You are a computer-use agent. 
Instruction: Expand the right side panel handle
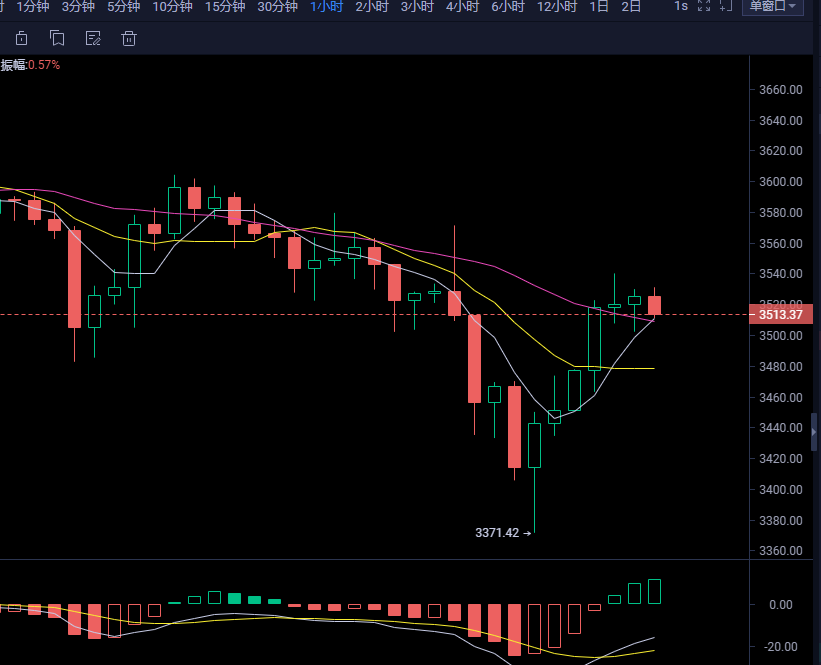(x=814, y=432)
